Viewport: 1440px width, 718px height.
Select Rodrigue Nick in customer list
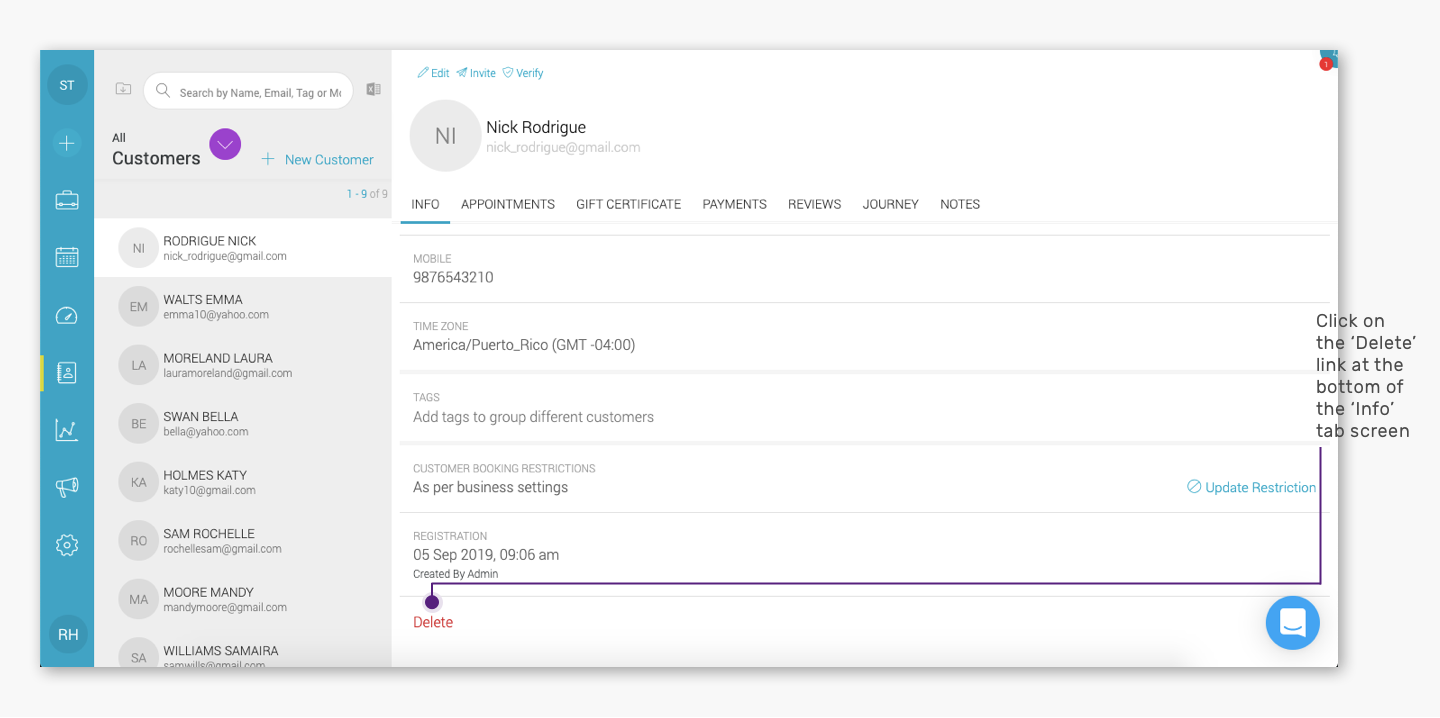click(x=243, y=248)
